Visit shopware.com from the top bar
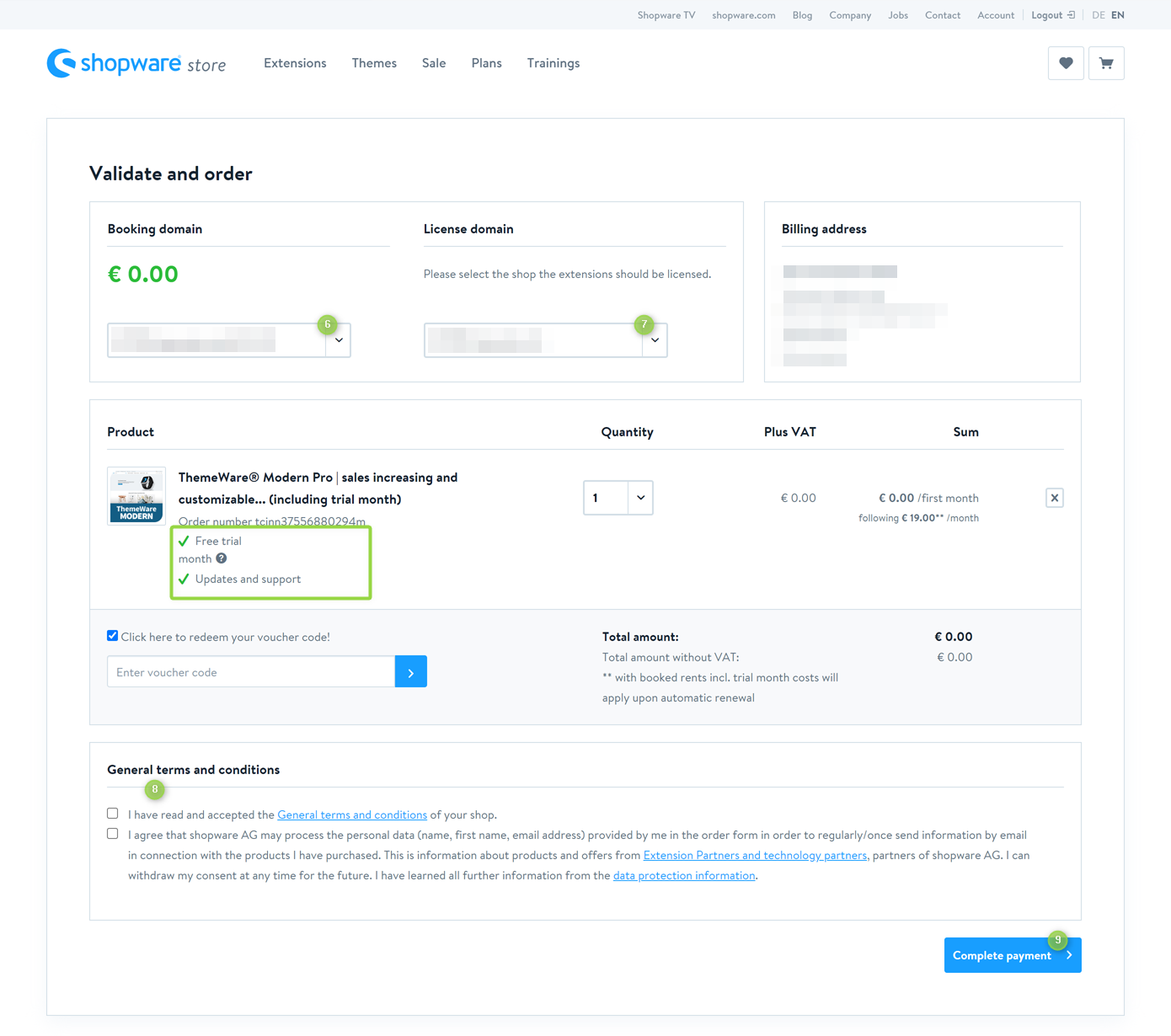This screenshot has width=1171, height=1036. click(744, 15)
